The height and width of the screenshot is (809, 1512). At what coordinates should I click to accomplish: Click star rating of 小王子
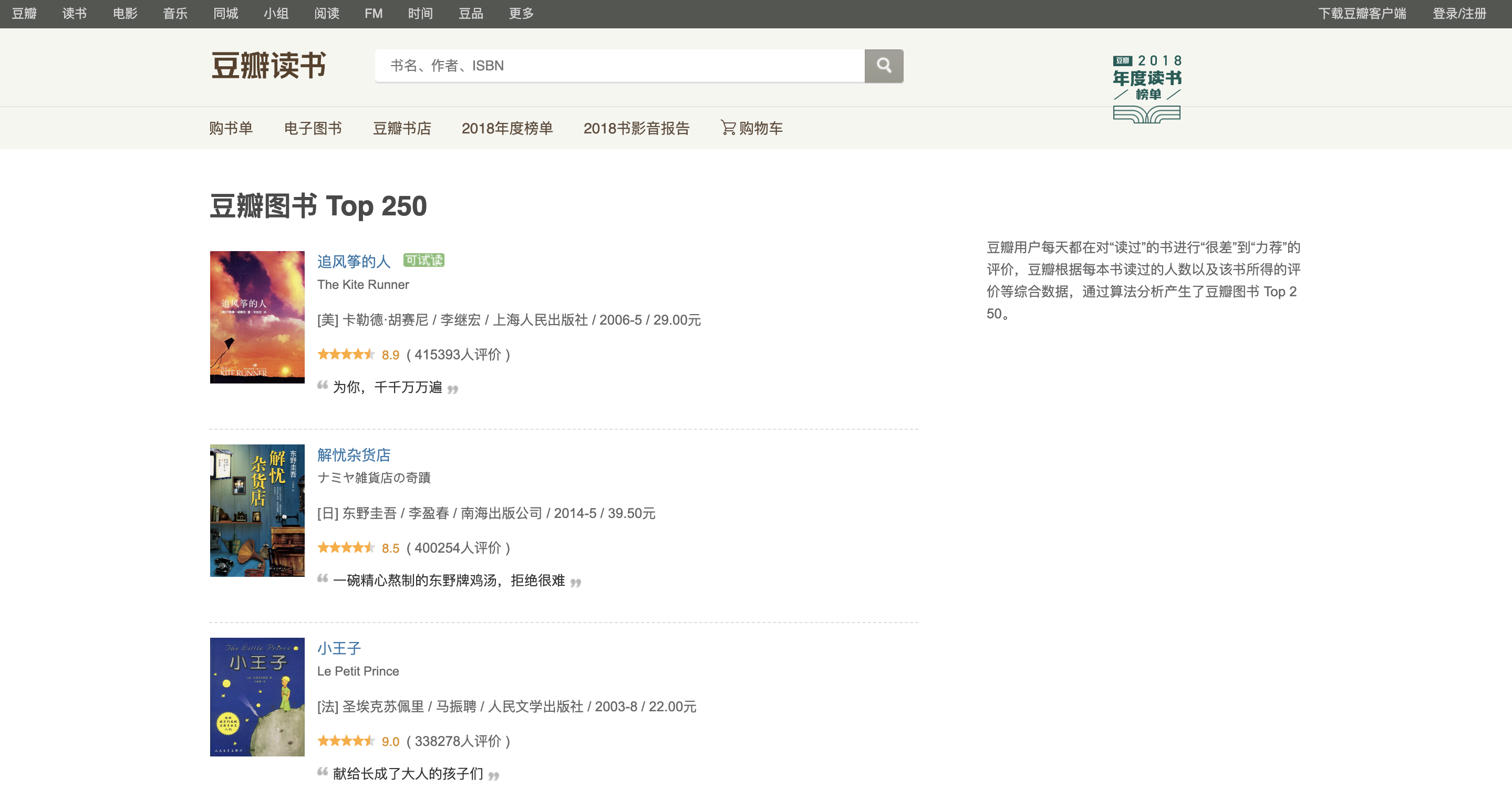(346, 740)
